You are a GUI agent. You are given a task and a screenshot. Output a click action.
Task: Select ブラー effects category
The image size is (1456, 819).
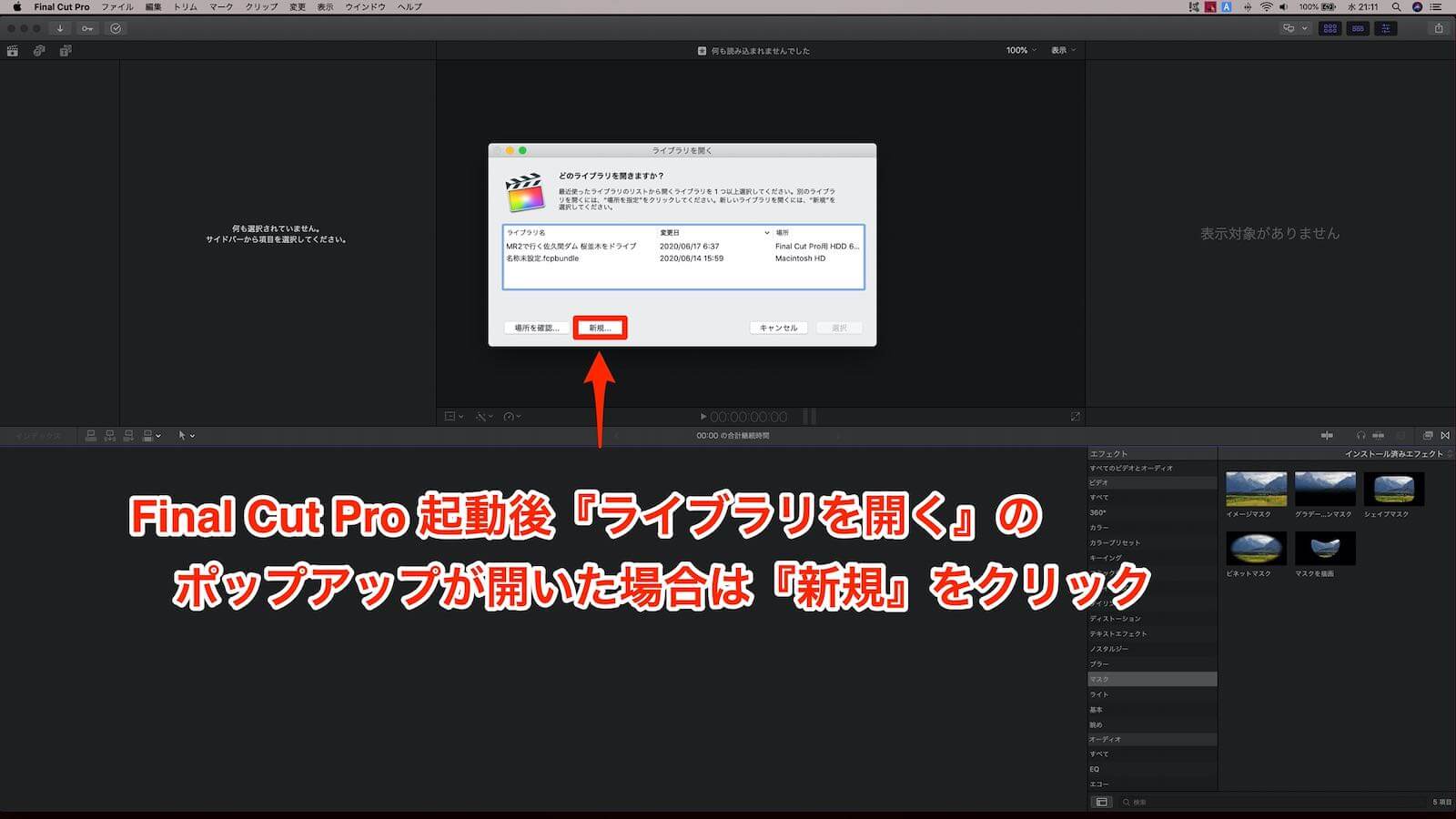(1152, 664)
